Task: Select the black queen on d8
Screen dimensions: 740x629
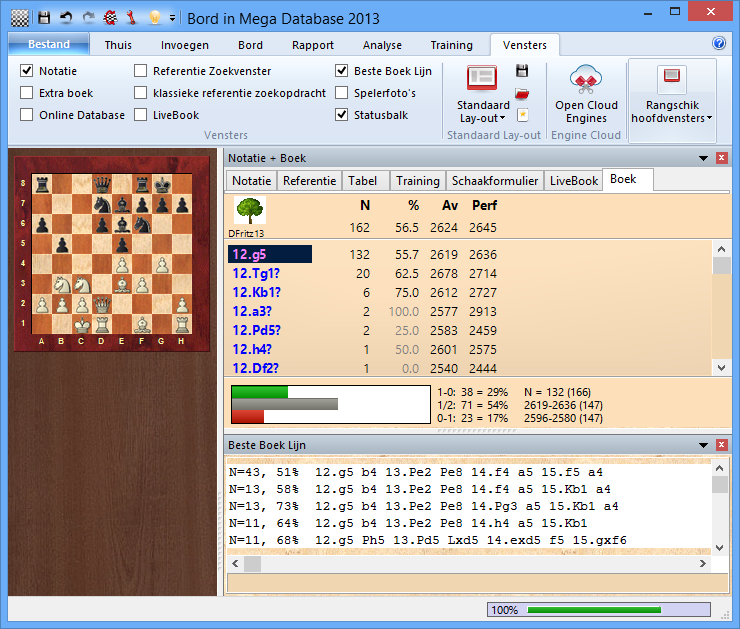Action: pyautogui.click(x=102, y=184)
